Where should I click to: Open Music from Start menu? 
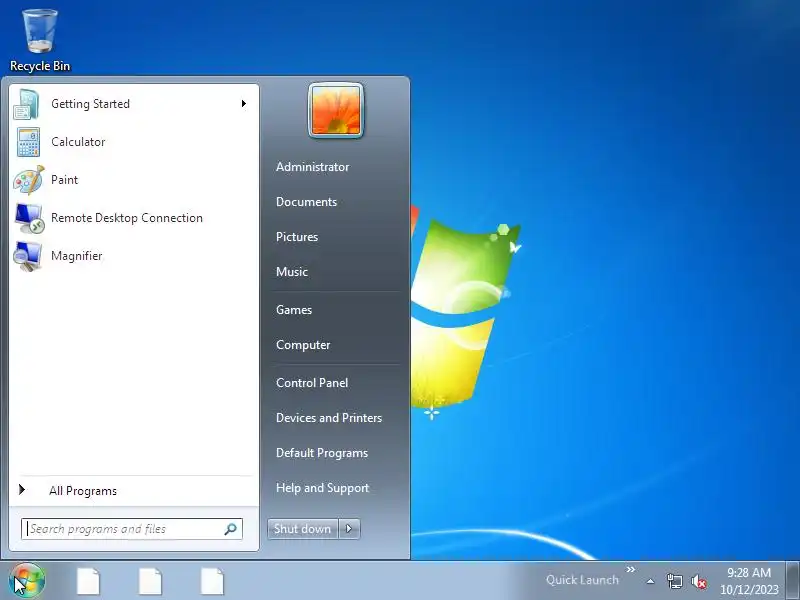(292, 272)
